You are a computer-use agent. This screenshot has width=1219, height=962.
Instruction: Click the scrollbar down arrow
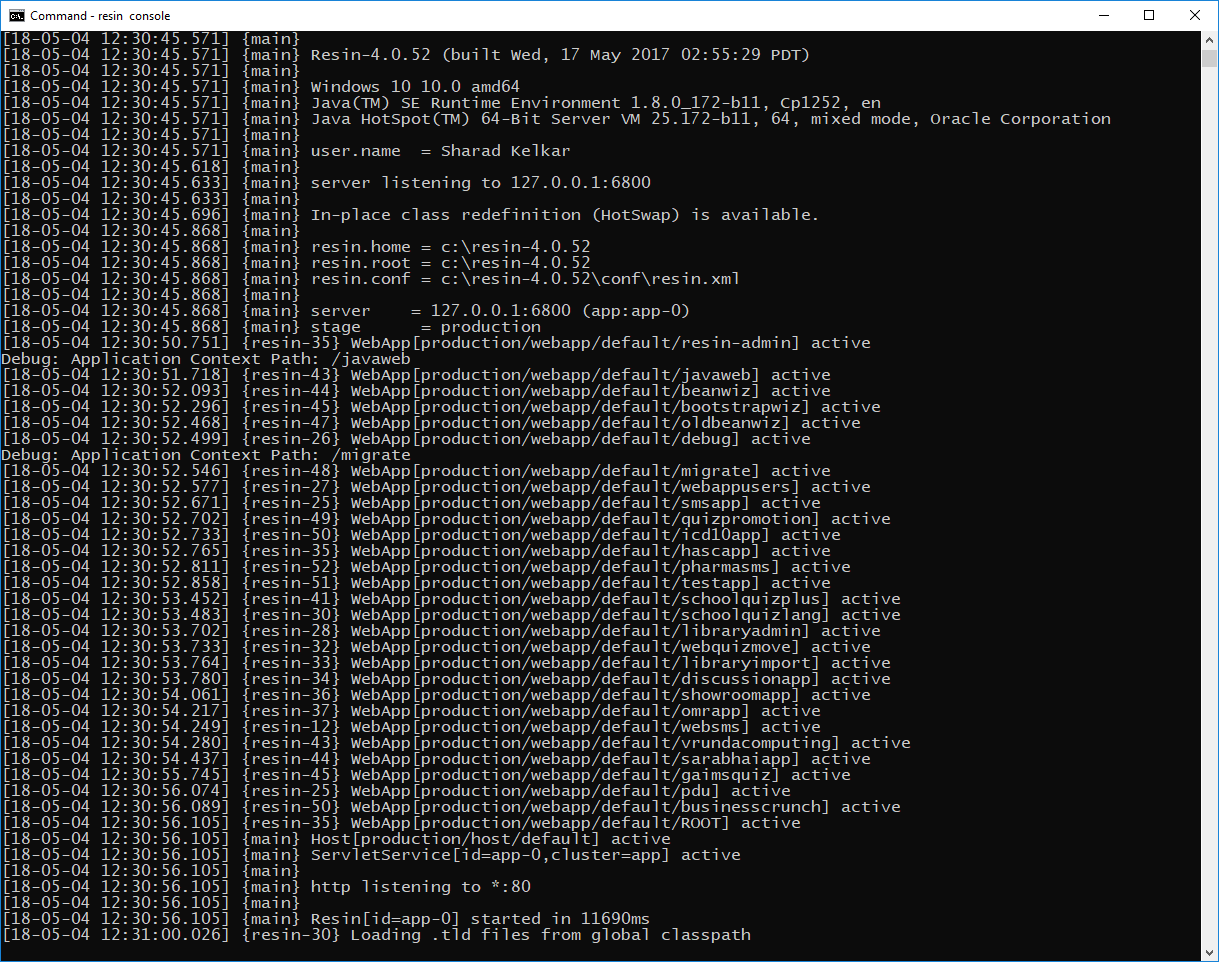pos(1210,953)
